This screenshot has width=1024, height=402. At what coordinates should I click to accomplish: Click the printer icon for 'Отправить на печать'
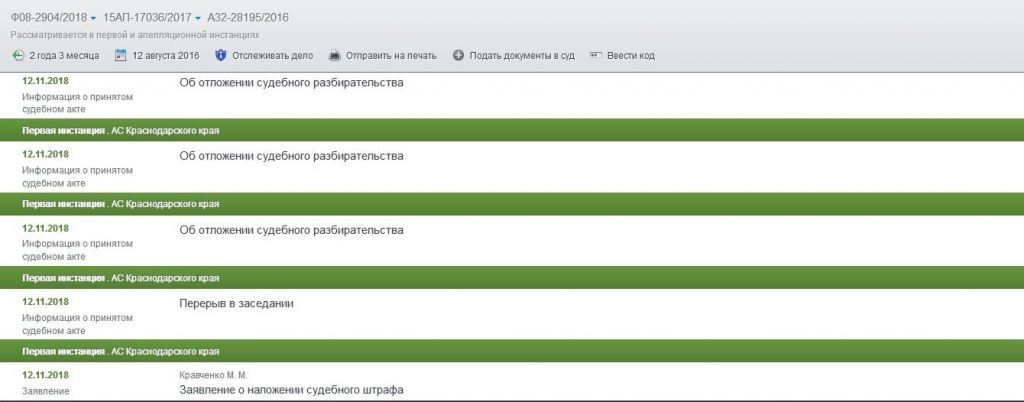[334, 55]
